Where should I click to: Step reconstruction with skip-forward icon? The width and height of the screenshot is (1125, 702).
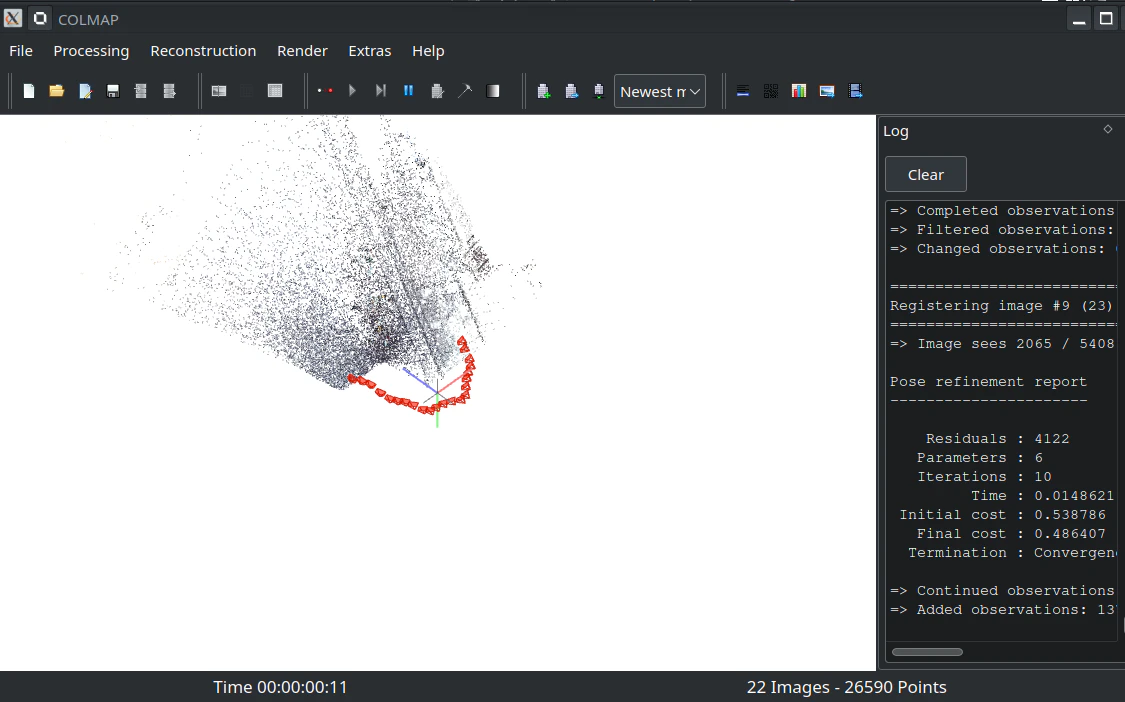(x=380, y=91)
